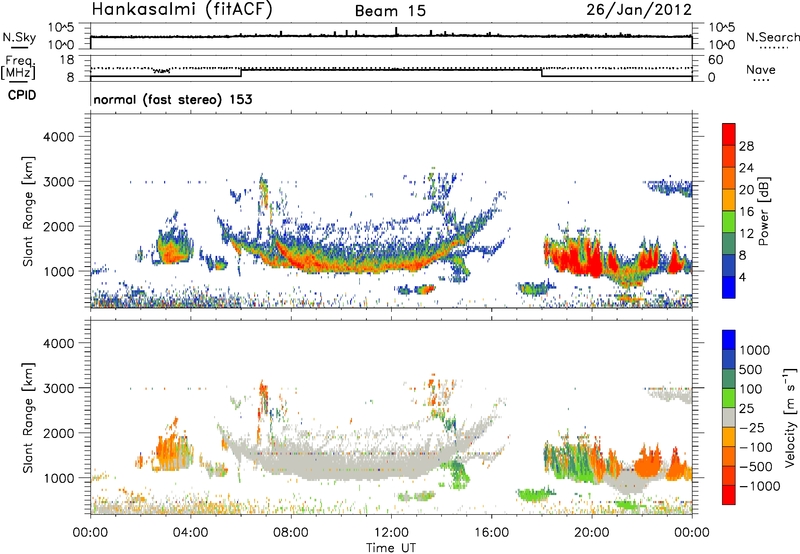
Task: Pick the bright blue bottom segment of the Power colorbar
Action: tap(729, 288)
